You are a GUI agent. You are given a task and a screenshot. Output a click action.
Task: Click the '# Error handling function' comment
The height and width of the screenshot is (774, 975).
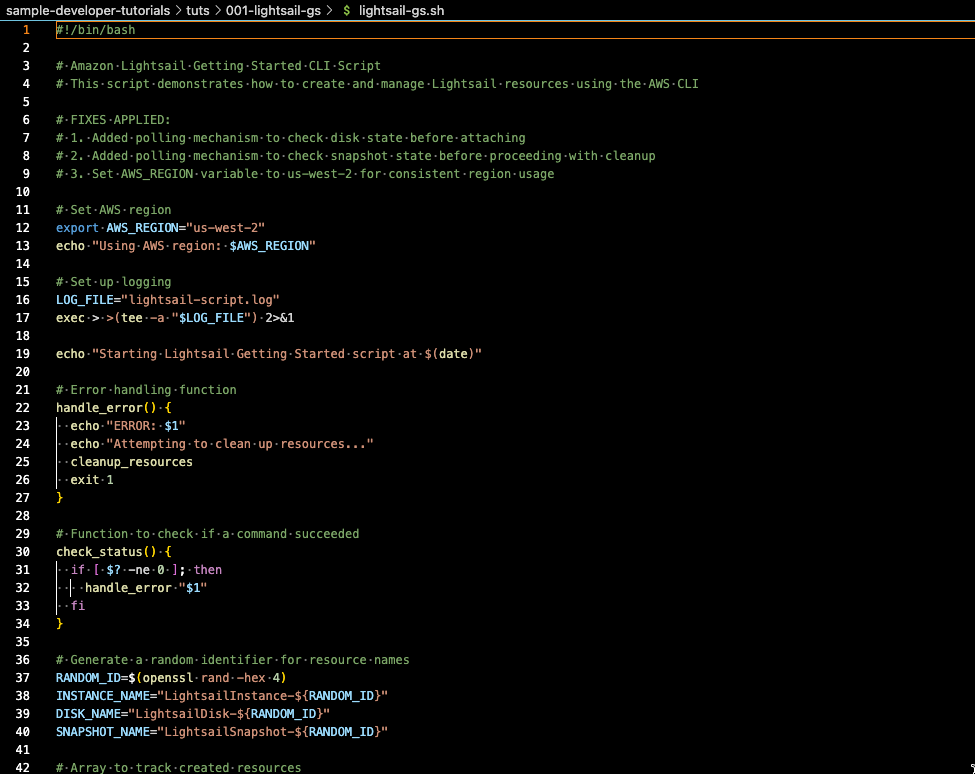coord(146,390)
